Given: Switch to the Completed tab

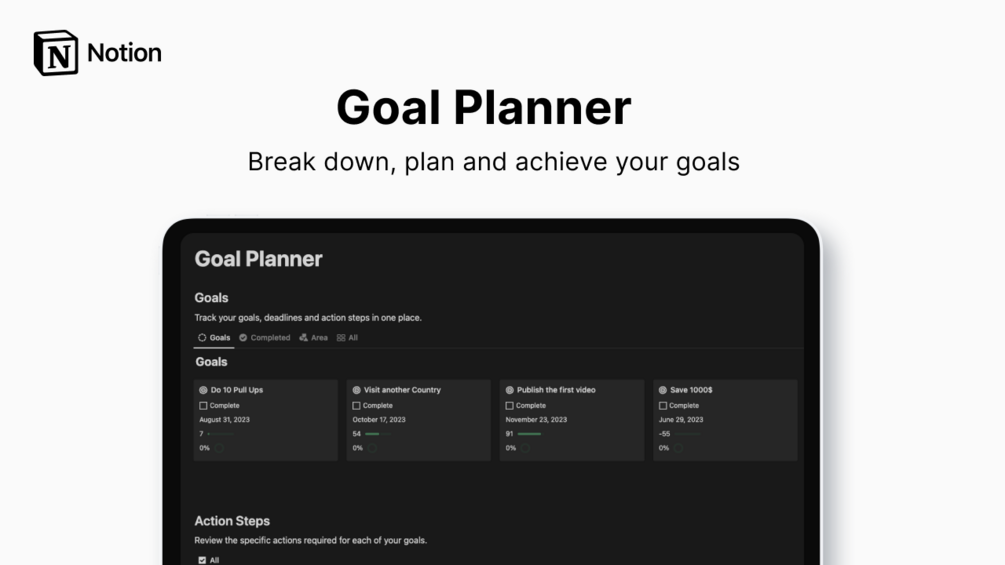Looking at the screenshot, I should [x=264, y=338].
